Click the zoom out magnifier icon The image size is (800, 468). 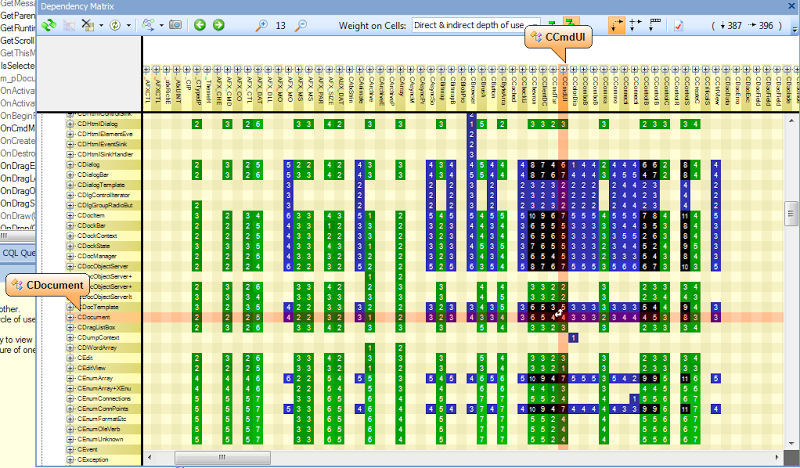[302, 25]
